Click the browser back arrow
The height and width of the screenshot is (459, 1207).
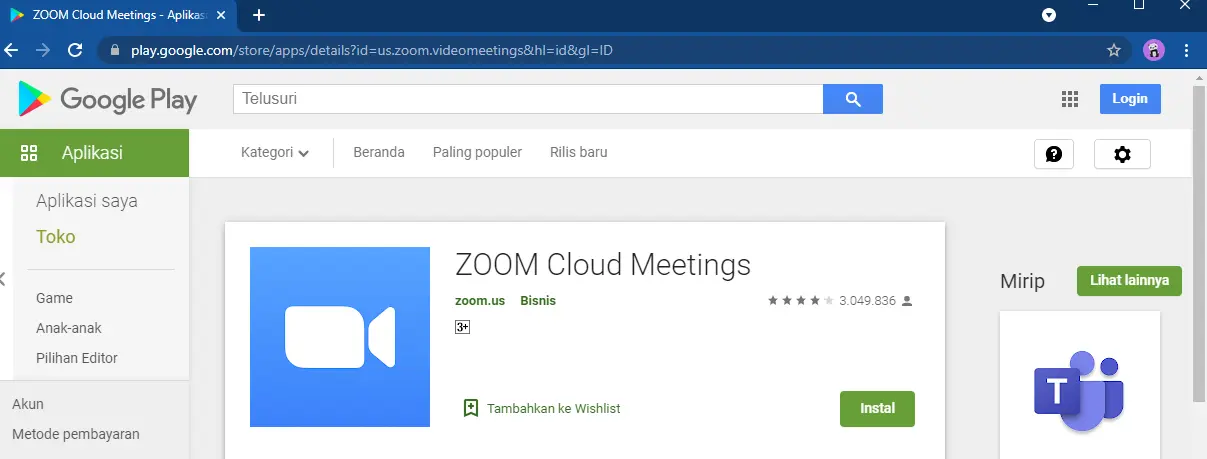pos(12,49)
